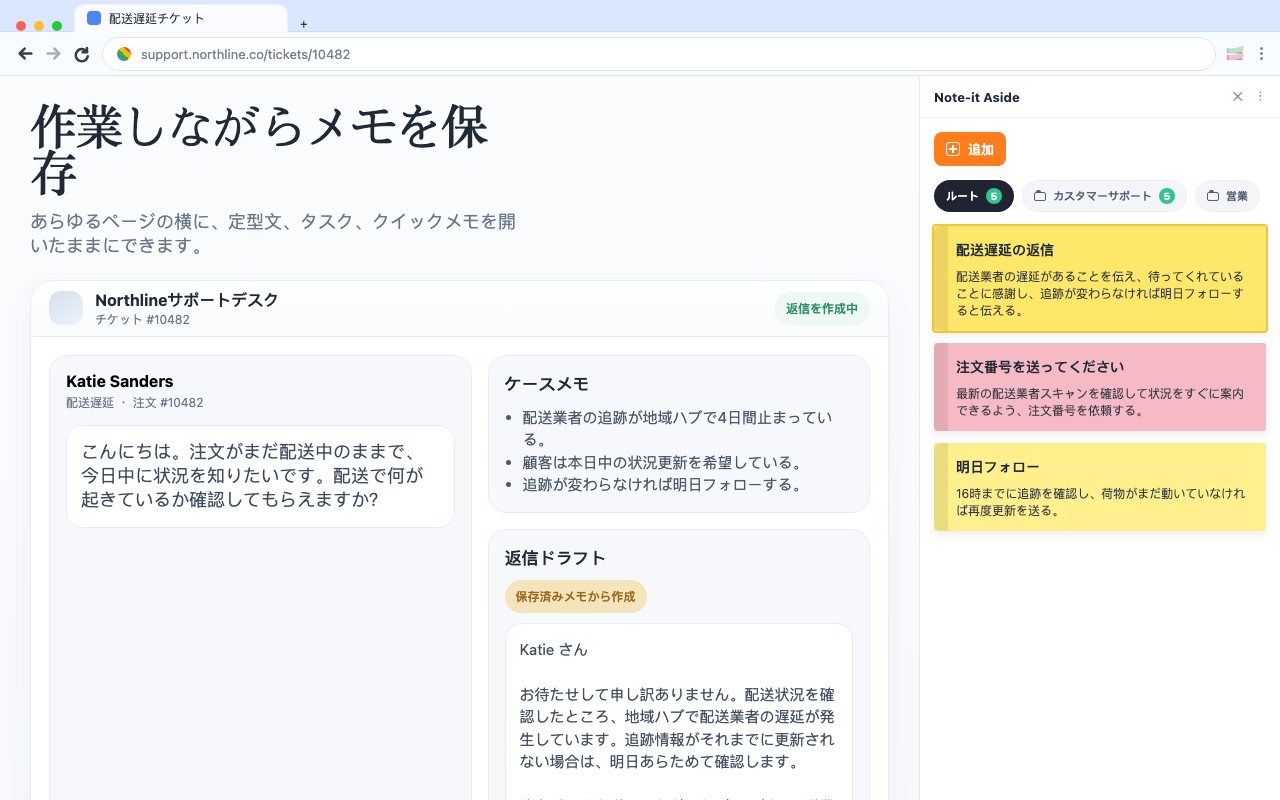Click the back navigation arrow
Screen dimensions: 1280x800
click(x=25, y=53)
